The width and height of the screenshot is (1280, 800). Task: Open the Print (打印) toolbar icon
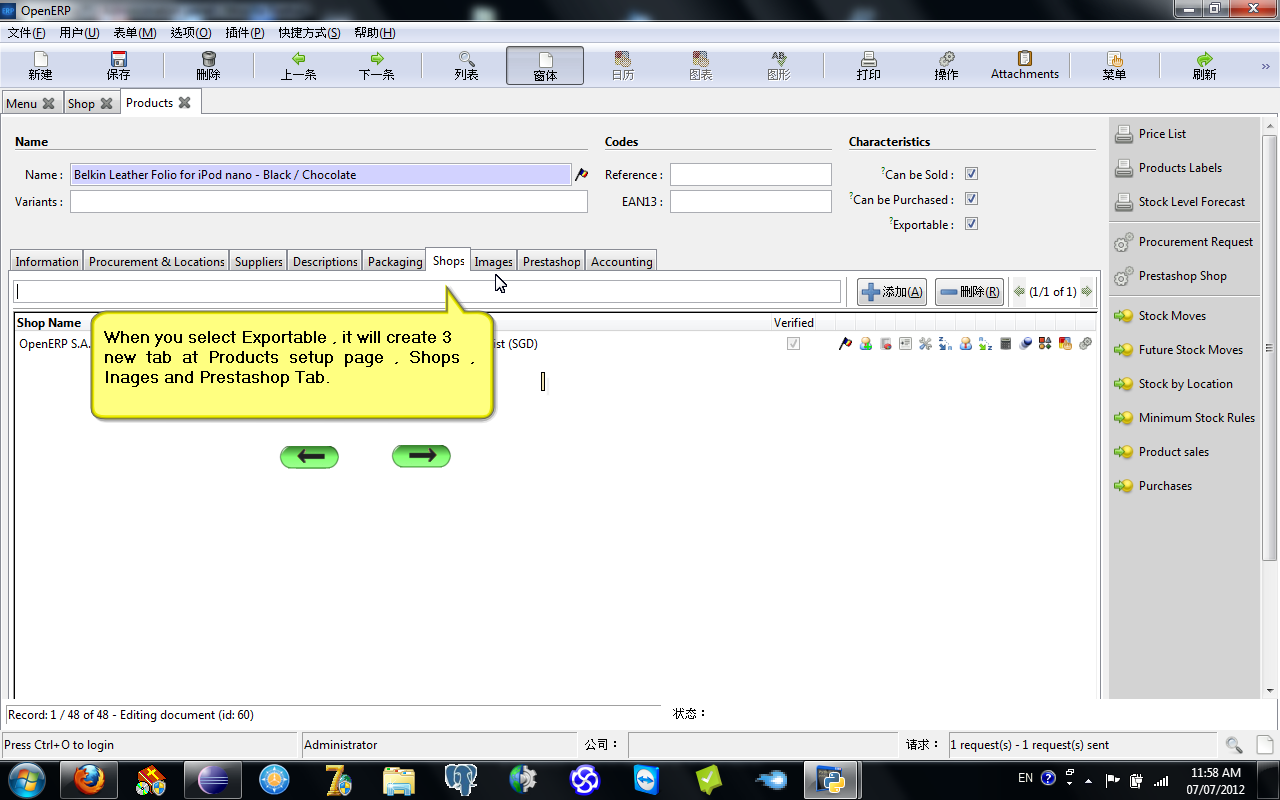[x=869, y=66]
